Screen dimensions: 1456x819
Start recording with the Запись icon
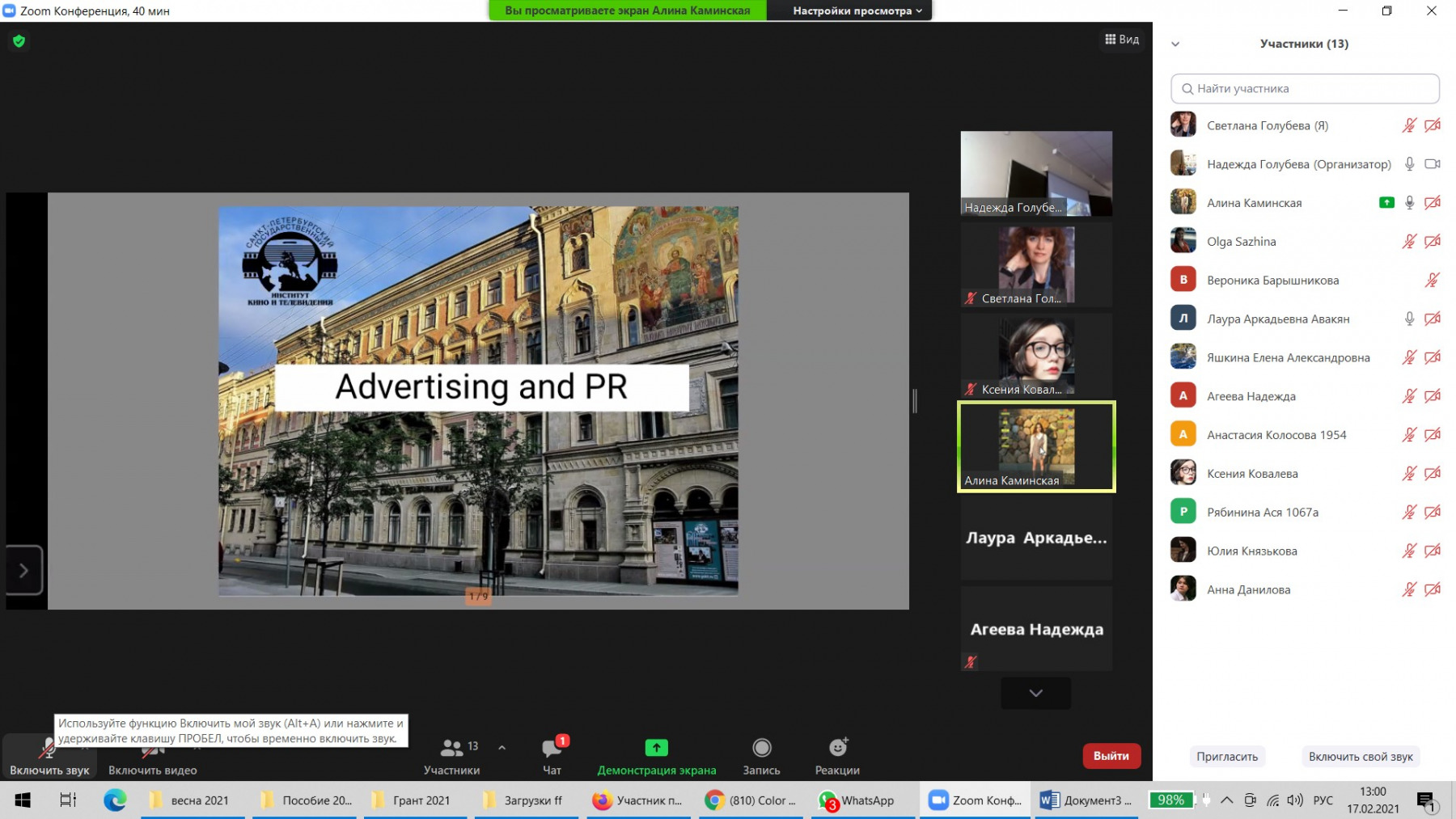[x=761, y=749]
